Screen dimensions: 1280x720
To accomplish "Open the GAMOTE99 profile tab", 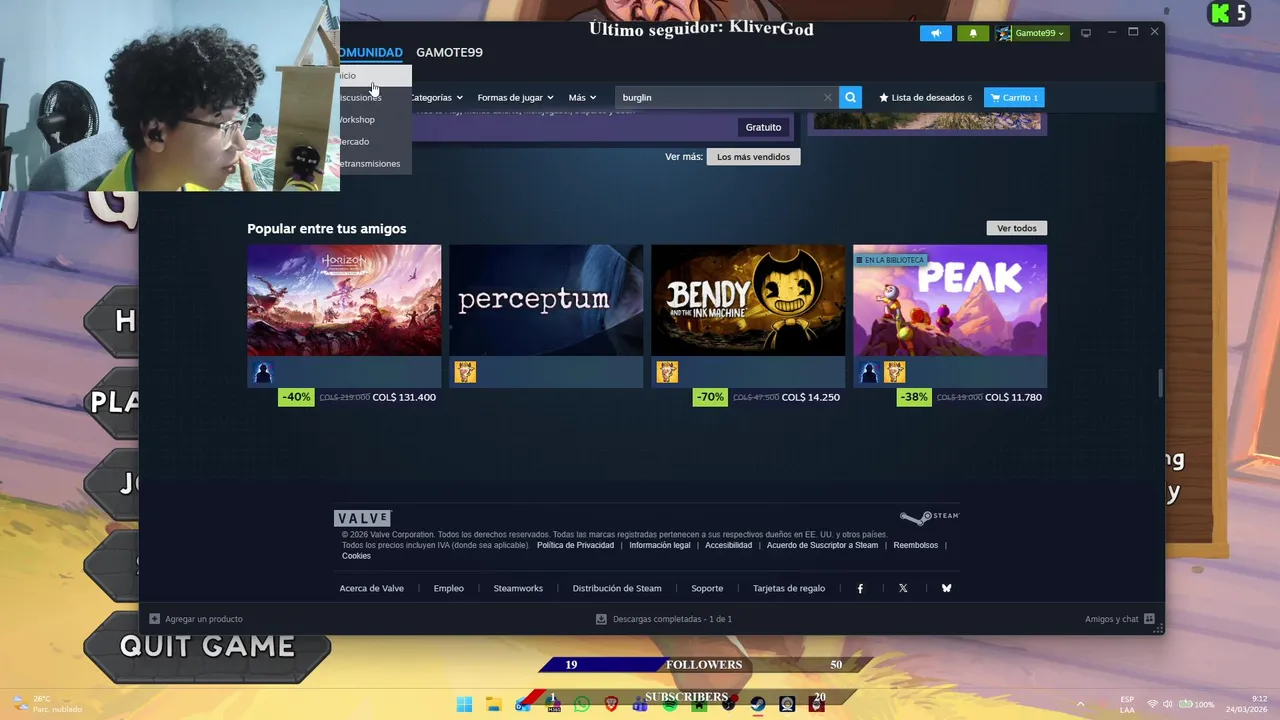I will point(449,52).
